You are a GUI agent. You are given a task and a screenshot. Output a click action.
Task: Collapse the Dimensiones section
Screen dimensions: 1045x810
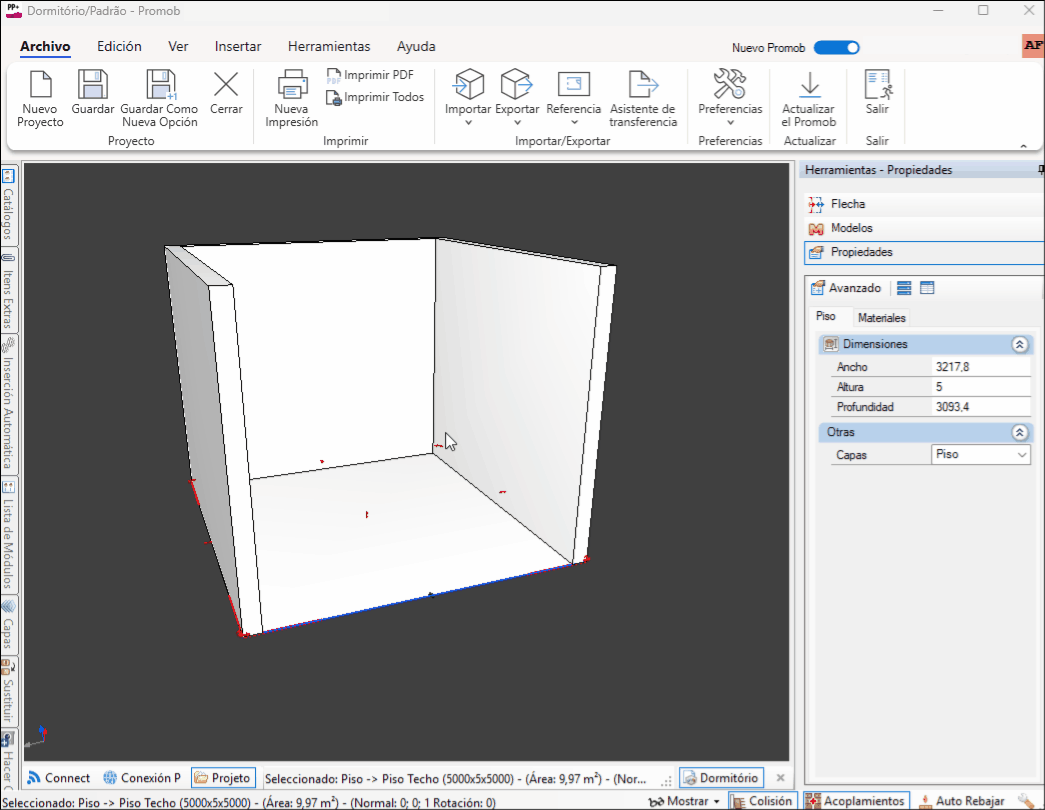1019,344
